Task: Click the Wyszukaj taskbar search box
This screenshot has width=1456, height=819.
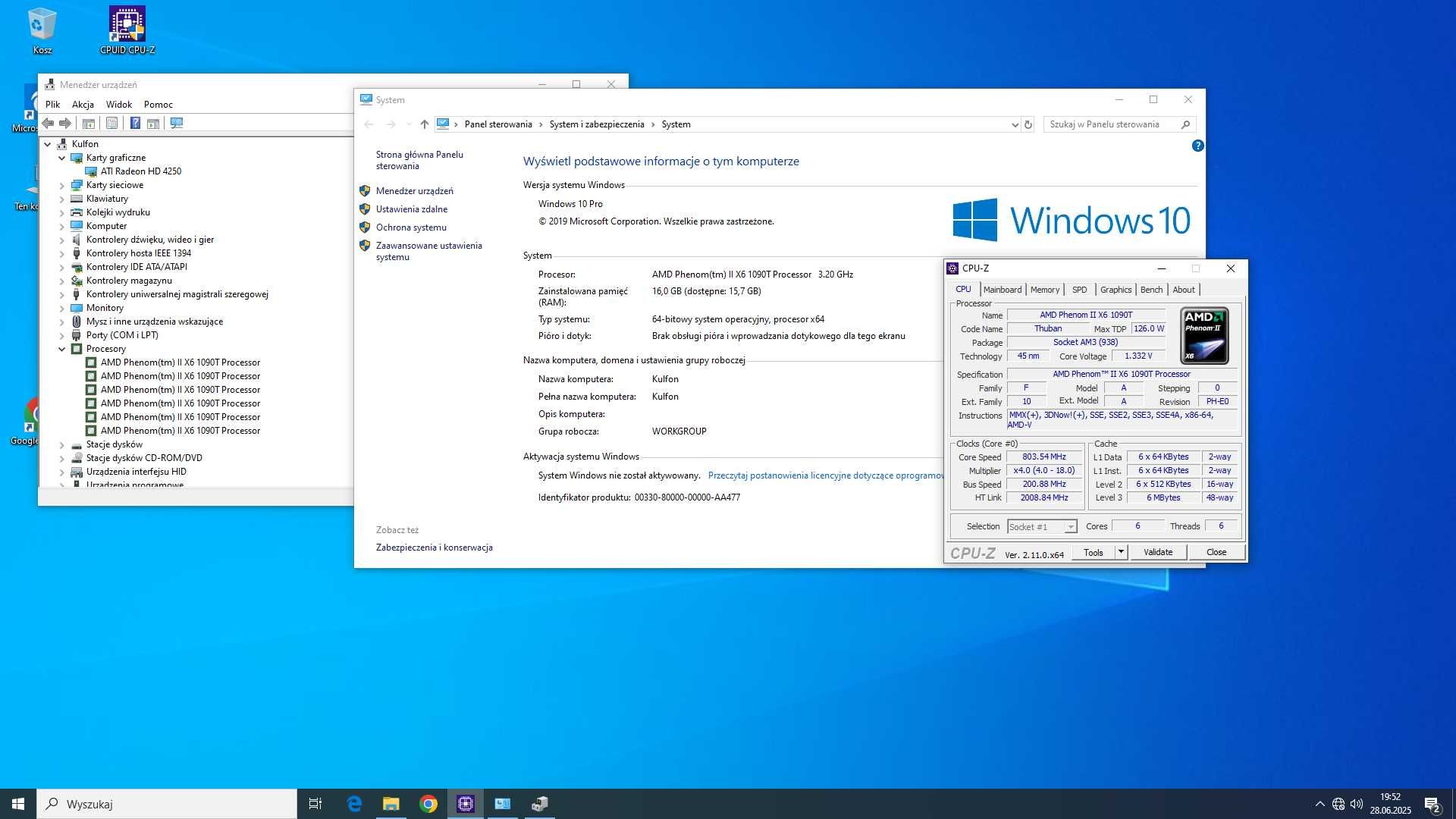Action: [x=167, y=804]
